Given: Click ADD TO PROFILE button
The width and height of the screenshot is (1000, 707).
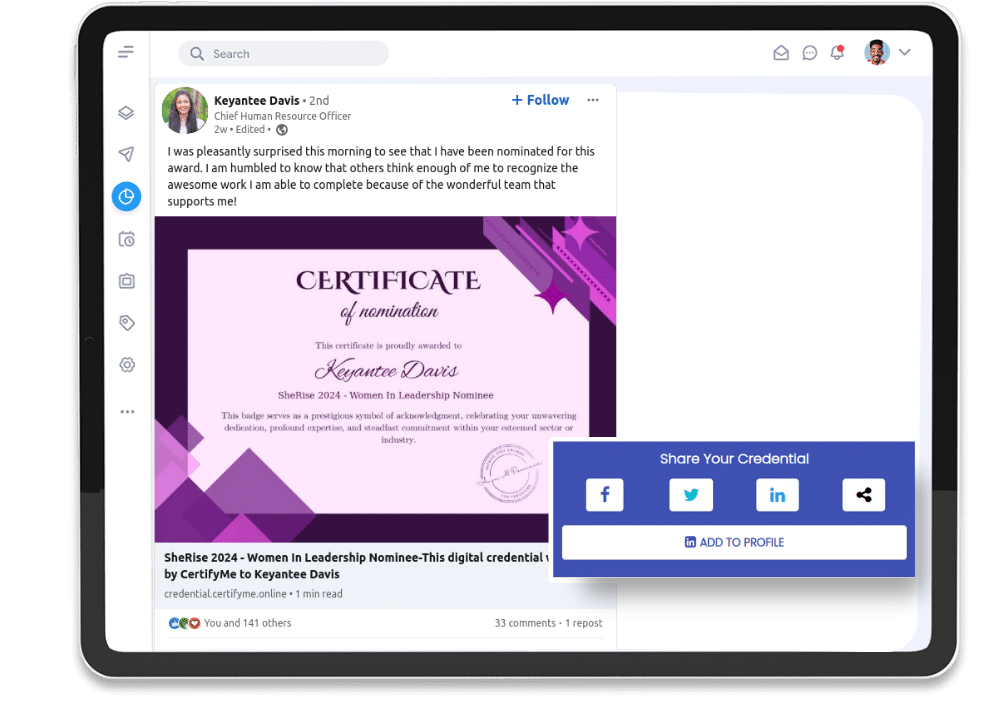Looking at the screenshot, I should (734, 543).
